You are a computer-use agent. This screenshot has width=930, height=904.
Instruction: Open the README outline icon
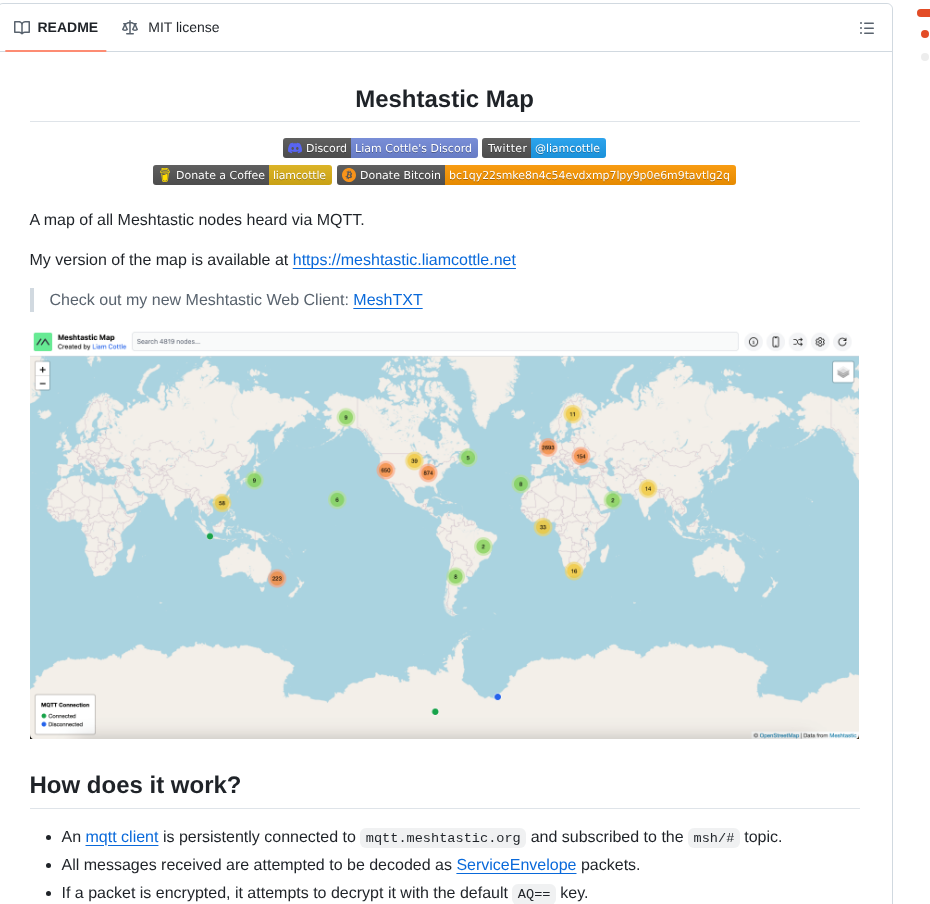866,28
